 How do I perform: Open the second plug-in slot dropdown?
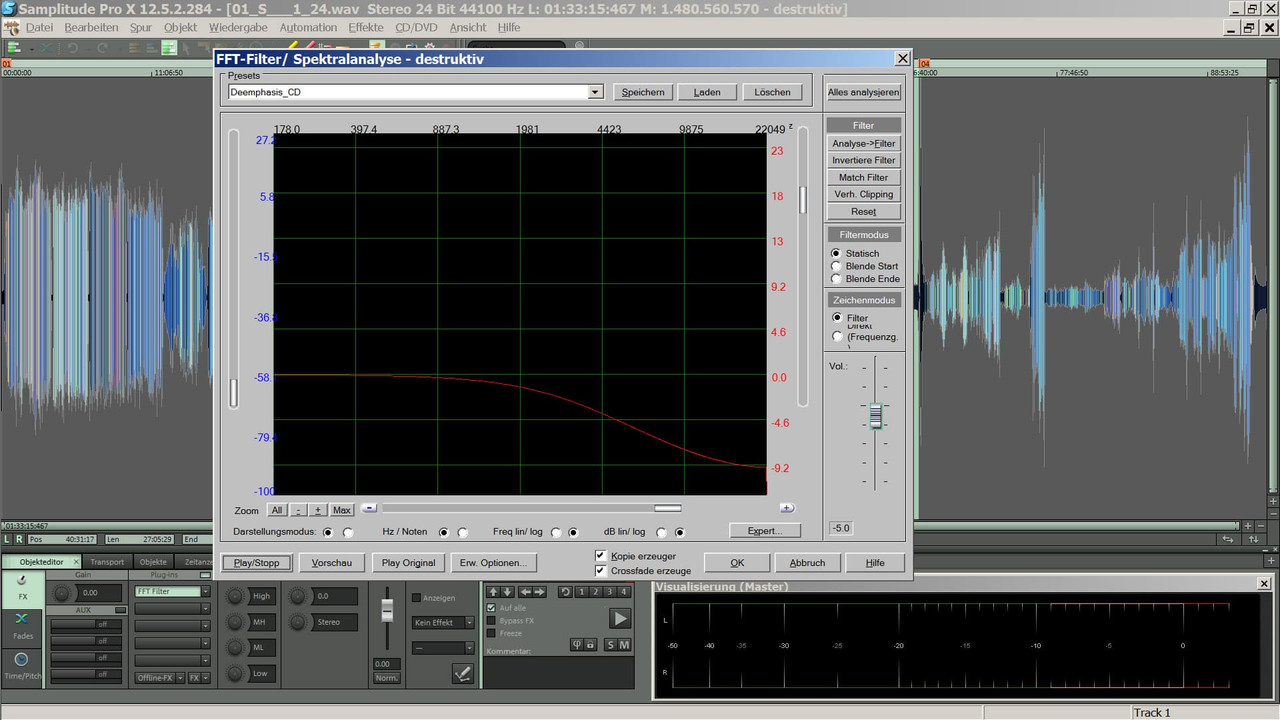pos(205,609)
